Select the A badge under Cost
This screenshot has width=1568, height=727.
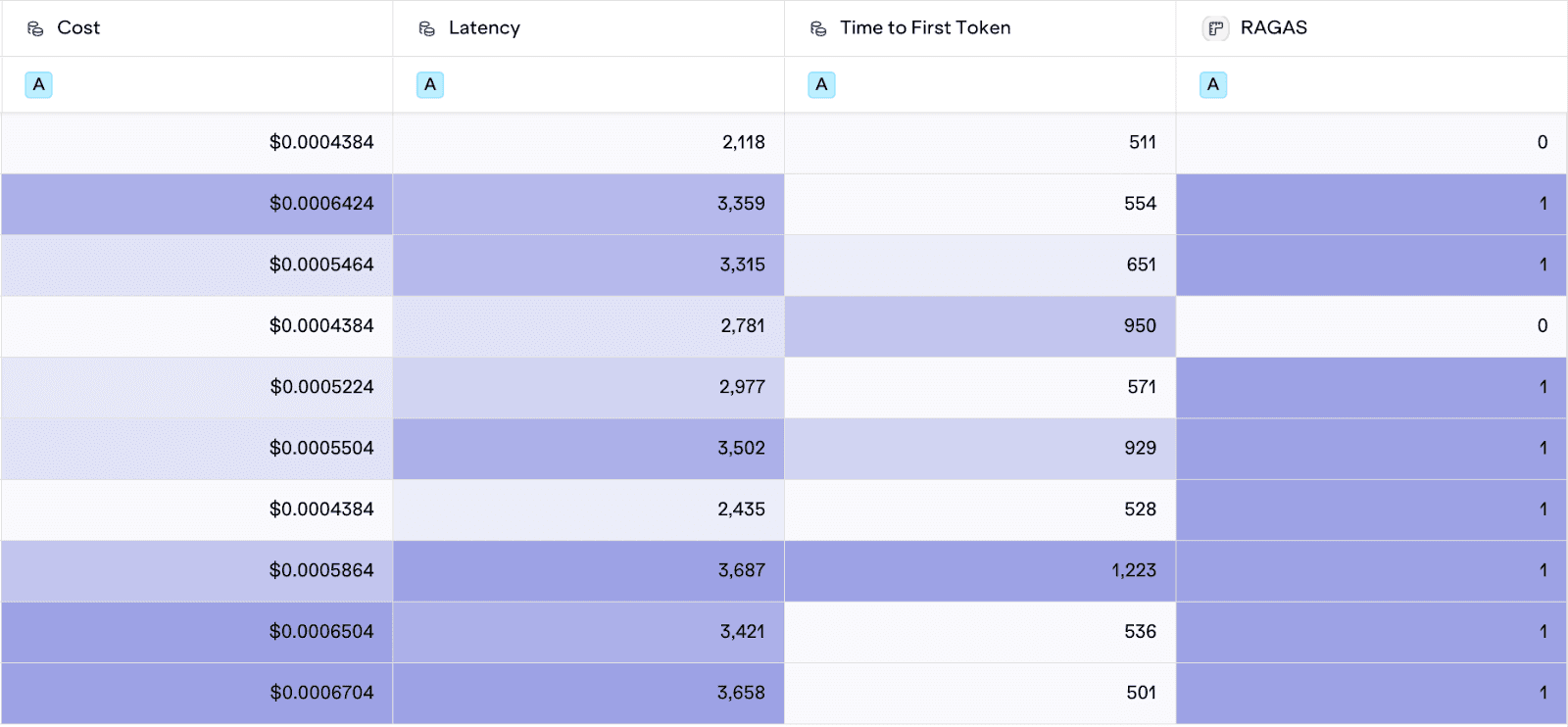click(x=38, y=85)
